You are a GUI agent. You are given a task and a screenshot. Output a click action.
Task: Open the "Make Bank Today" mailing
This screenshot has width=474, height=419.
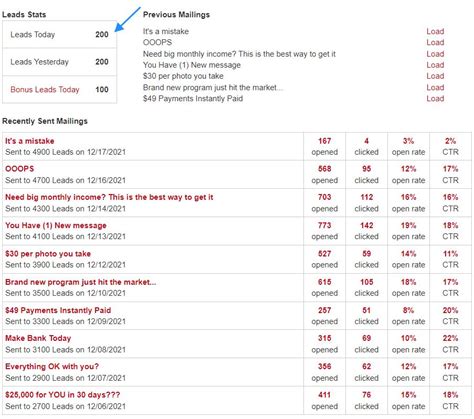tap(38, 338)
